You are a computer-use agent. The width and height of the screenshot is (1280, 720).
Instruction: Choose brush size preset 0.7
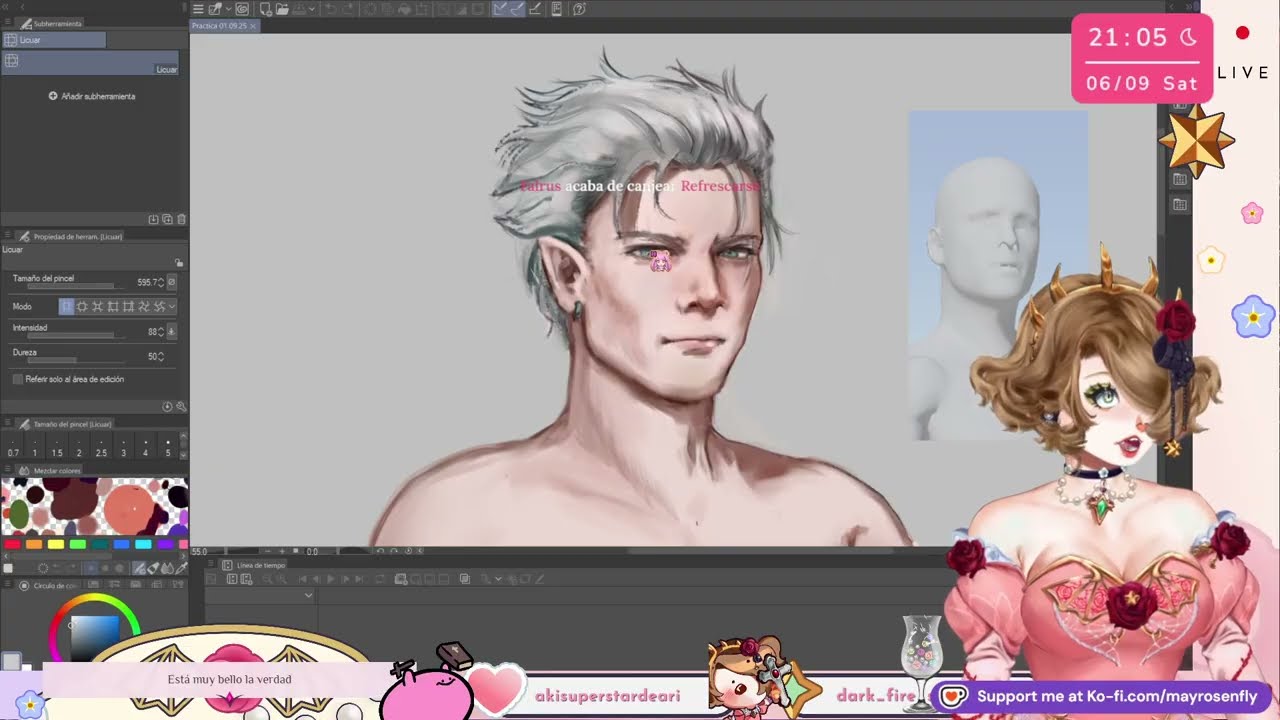click(x=13, y=447)
